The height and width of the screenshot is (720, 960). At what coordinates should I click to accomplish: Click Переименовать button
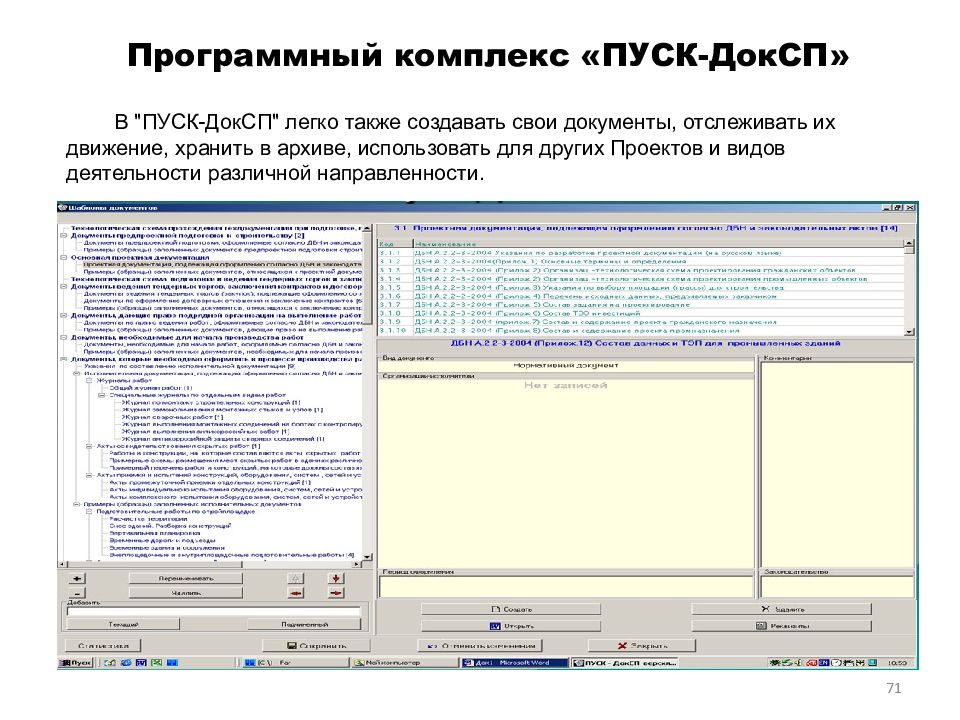point(186,579)
